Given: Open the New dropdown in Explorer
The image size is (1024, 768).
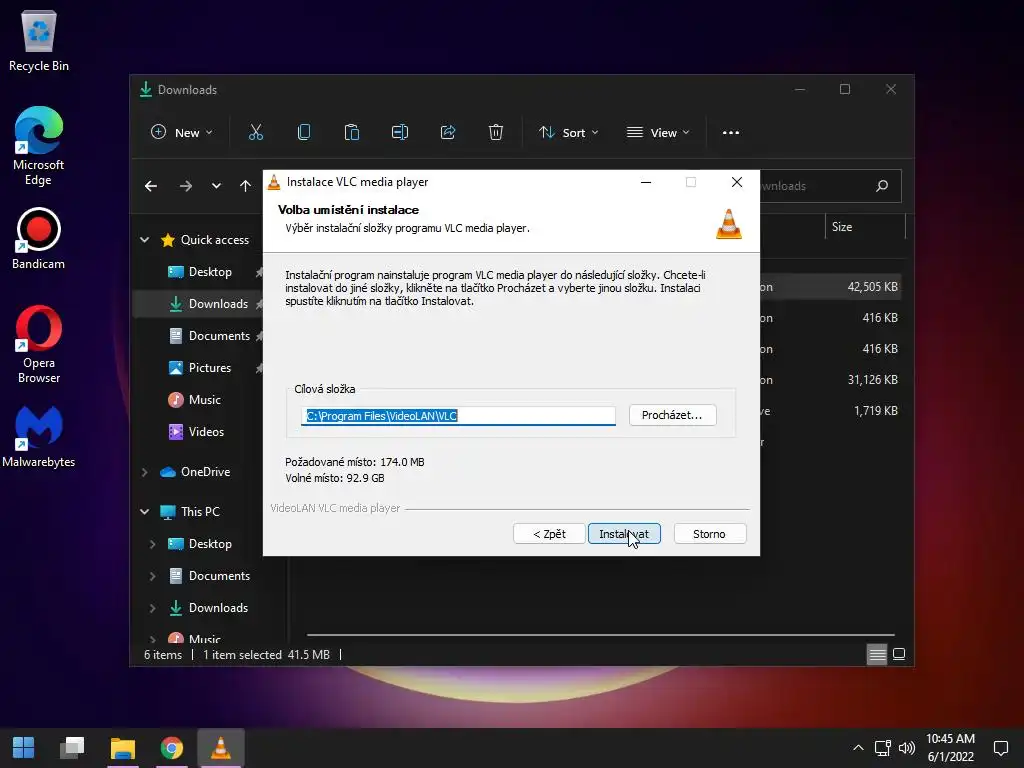Looking at the screenshot, I should tap(182, 133).
